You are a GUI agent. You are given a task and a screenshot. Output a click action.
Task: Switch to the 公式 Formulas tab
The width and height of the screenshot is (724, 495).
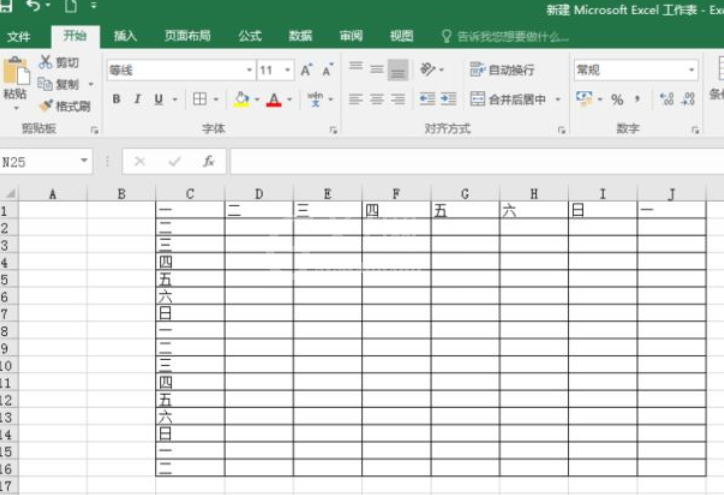(250, 36)
